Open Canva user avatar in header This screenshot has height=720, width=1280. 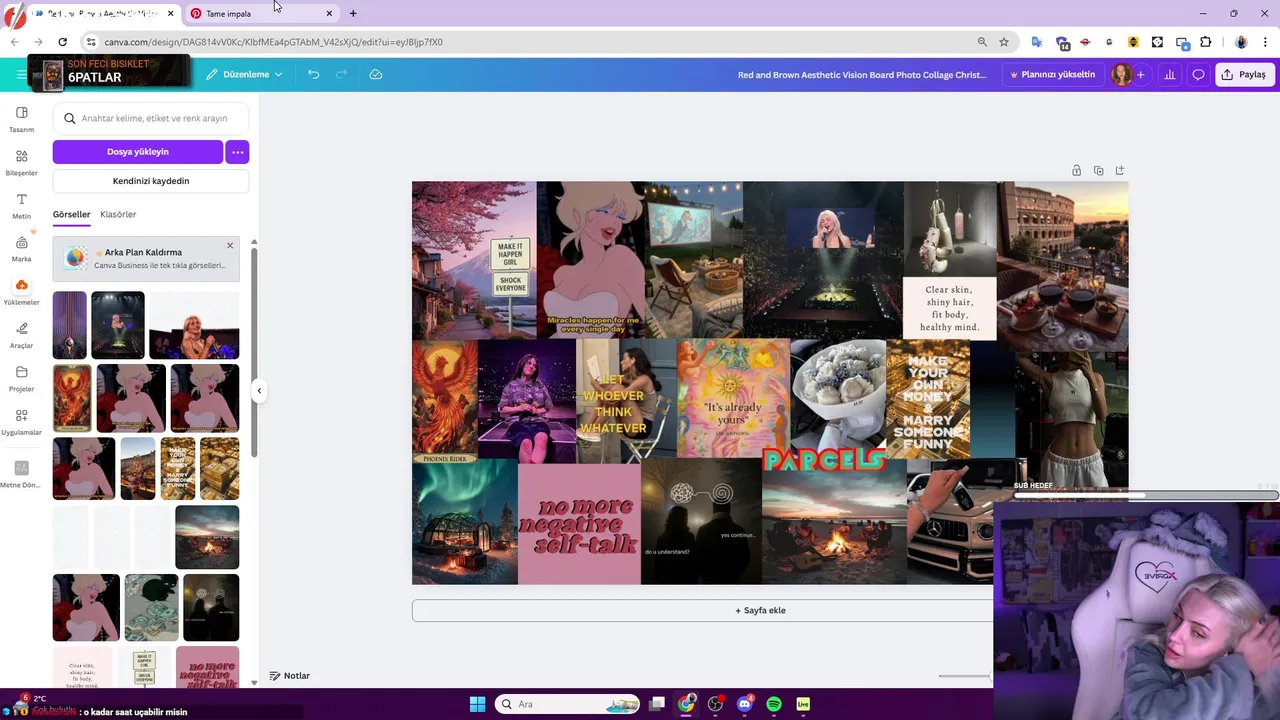tap(1121, 74)
